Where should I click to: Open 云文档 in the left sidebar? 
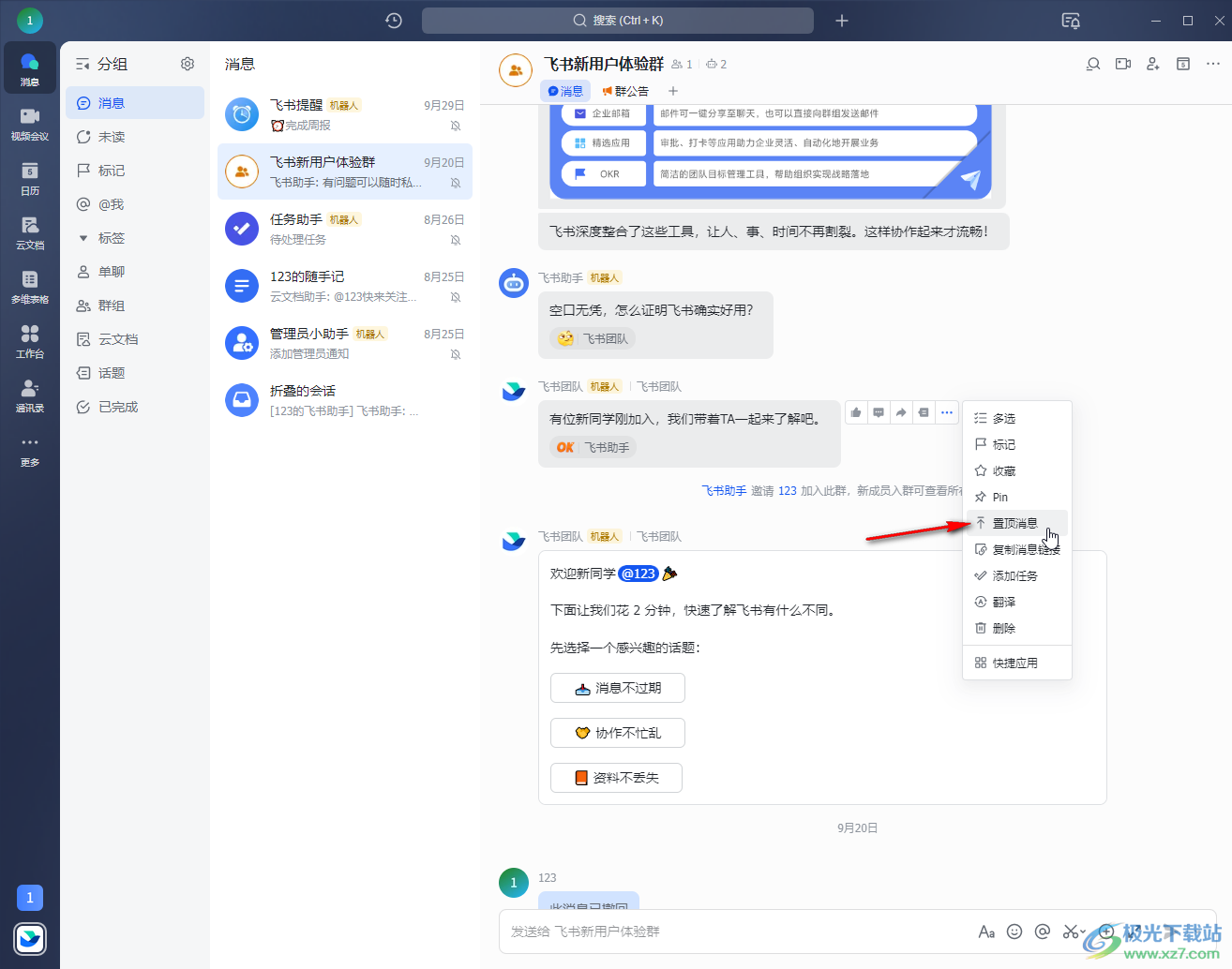click(30, 232)
